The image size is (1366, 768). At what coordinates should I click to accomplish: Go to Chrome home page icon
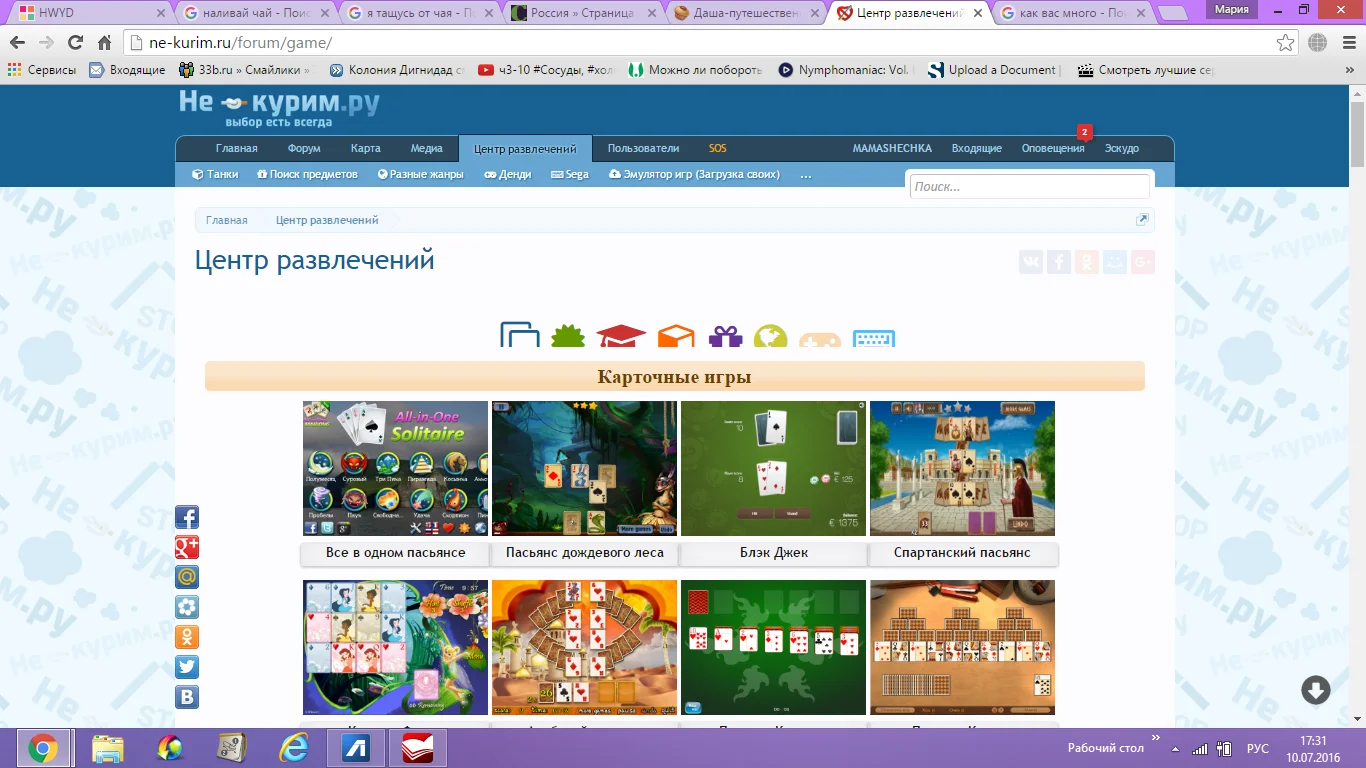[104, 43]
